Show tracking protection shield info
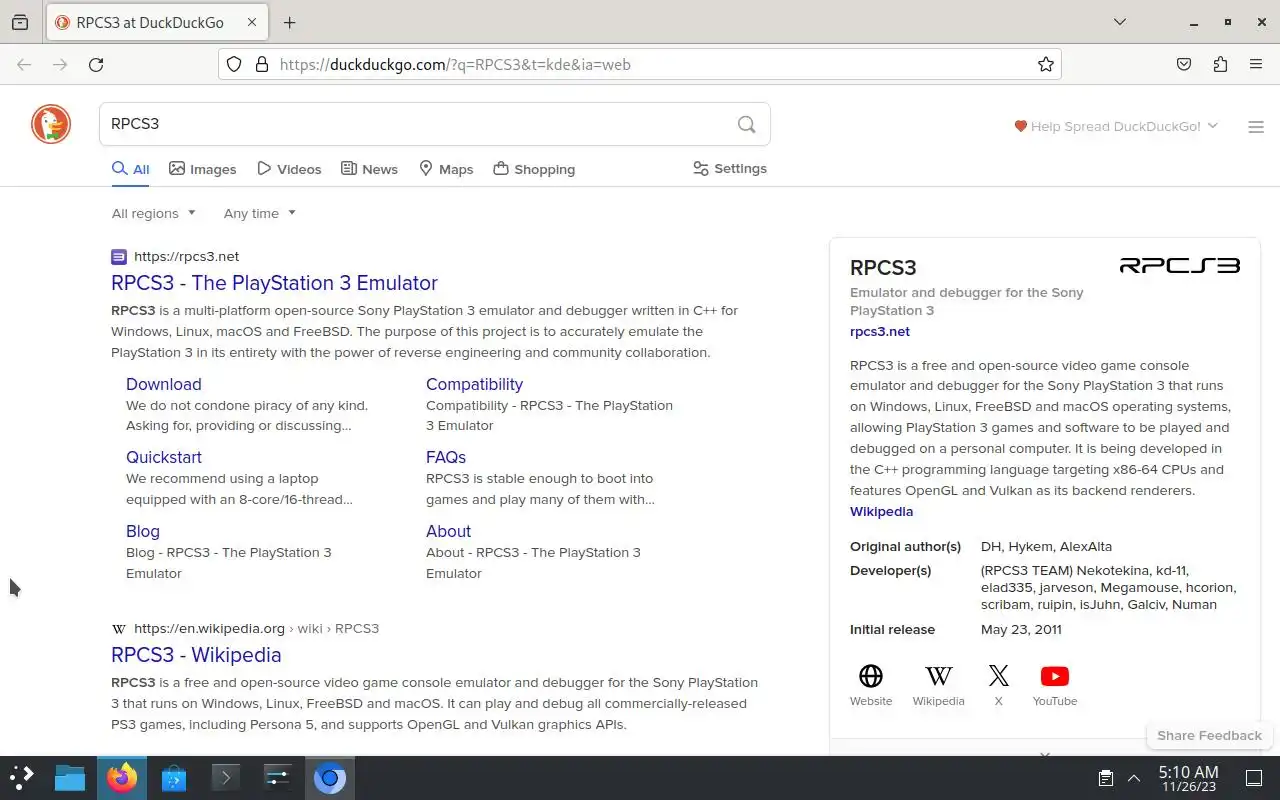 pyautogui.click(x=234, y=64)
